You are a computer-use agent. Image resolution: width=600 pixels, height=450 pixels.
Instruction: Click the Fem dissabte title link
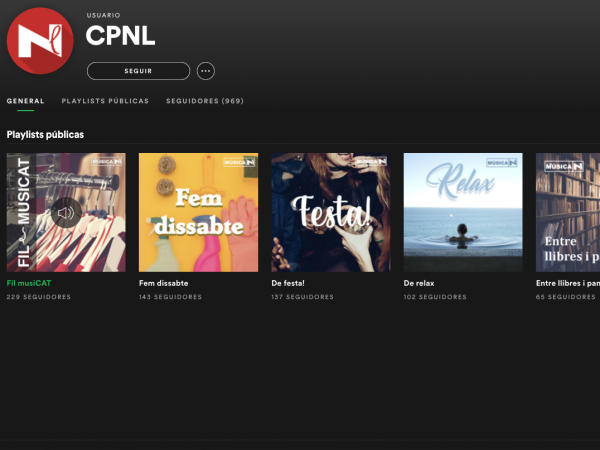163,283
